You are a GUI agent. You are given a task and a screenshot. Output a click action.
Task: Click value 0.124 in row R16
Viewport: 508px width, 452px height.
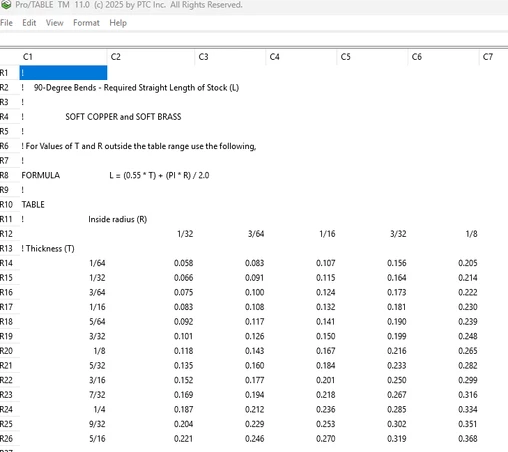pyautogui.click(x=326, y=293)
